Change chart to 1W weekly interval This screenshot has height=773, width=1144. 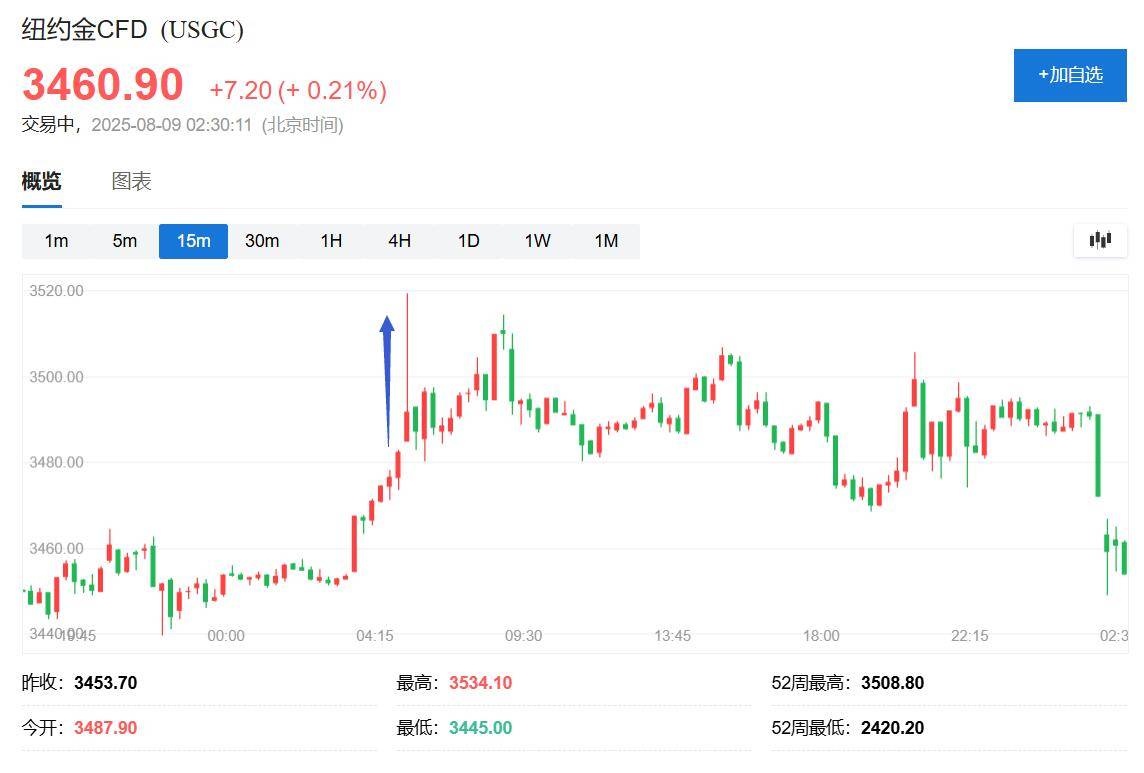537,241
